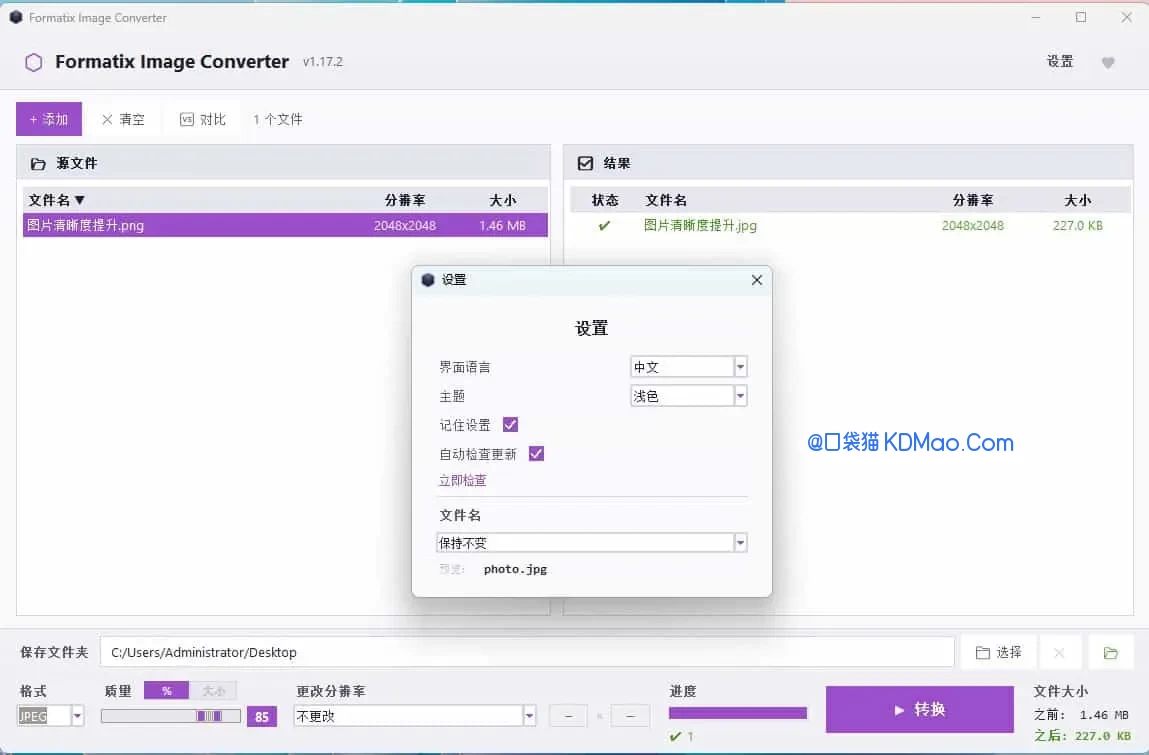This screenshot has width=1149, height=755.
Task: Clear the save folder with X button
Action: (x=1059, y=652)
